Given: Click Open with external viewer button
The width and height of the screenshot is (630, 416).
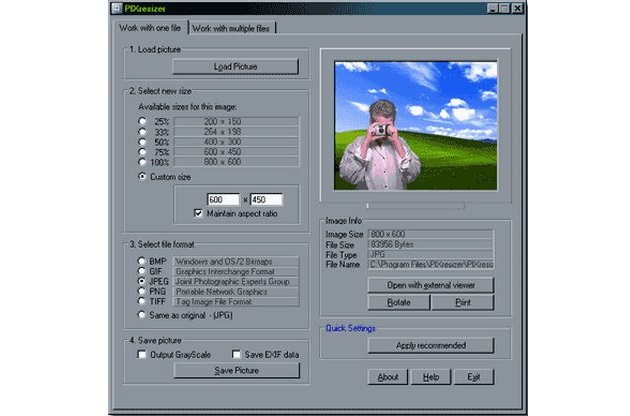Looking at the screenshot, I should pos(431,285).
